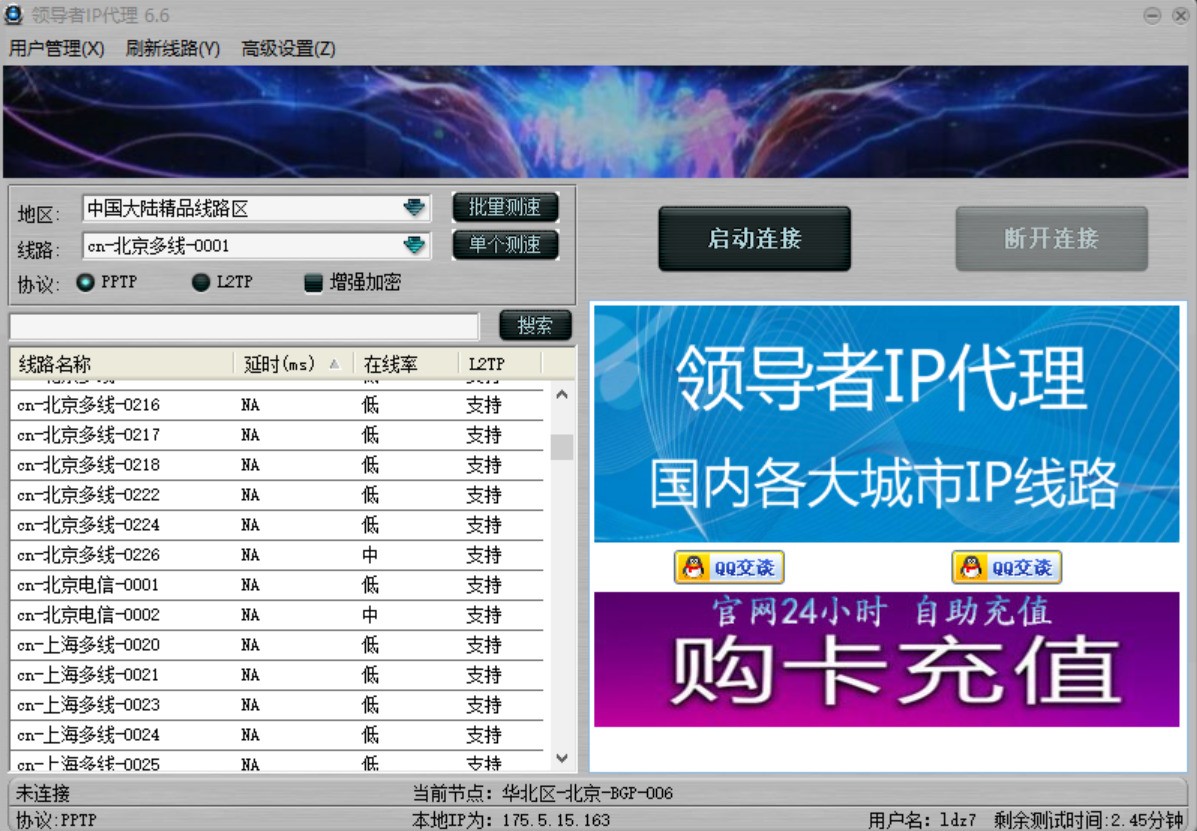Click the 搜索 search button
1197x831 pixels.
[x=534, y=325]
